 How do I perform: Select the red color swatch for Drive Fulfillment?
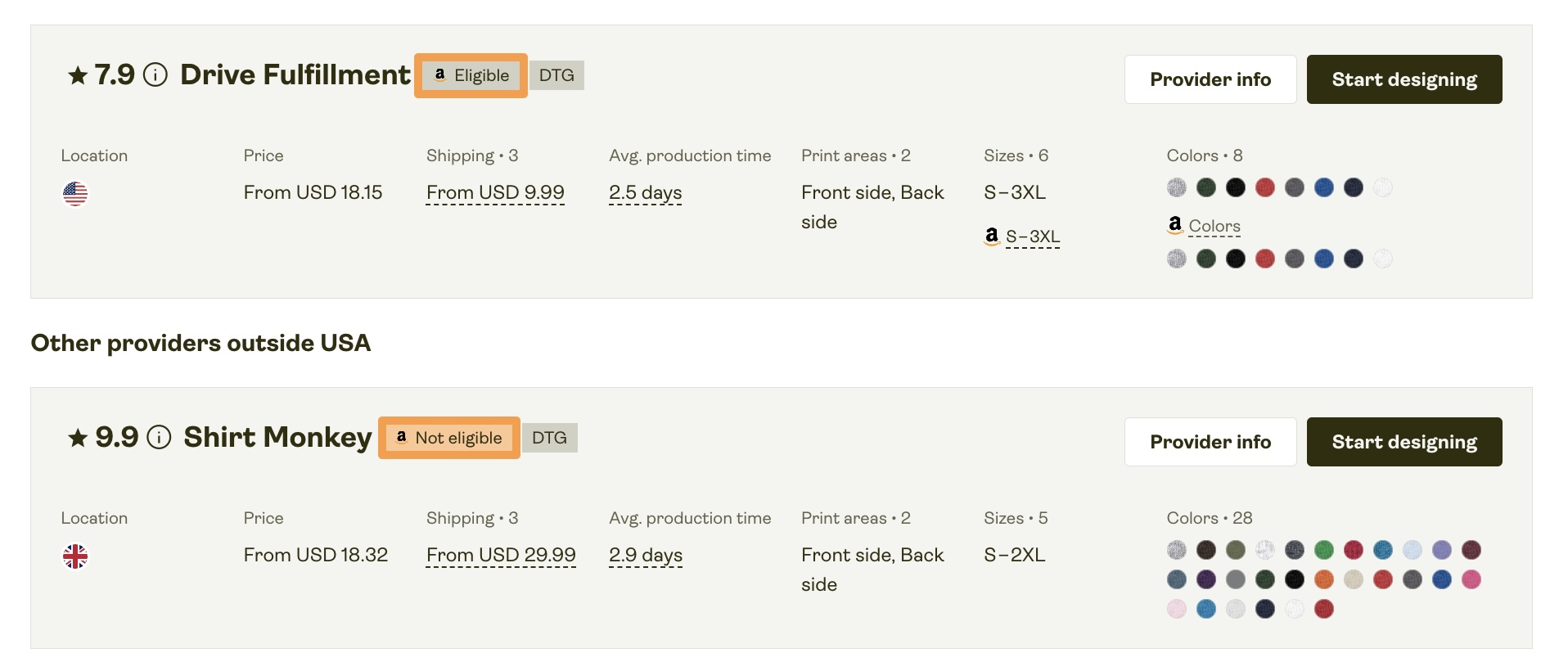(1265, 187)
